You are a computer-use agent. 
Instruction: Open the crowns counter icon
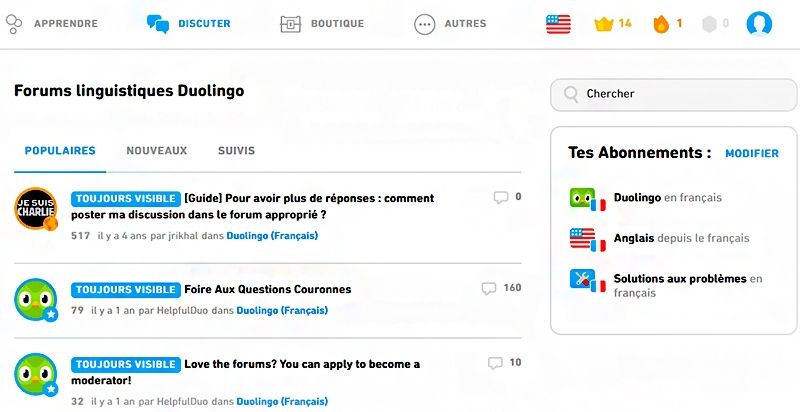tap(602, 23)
